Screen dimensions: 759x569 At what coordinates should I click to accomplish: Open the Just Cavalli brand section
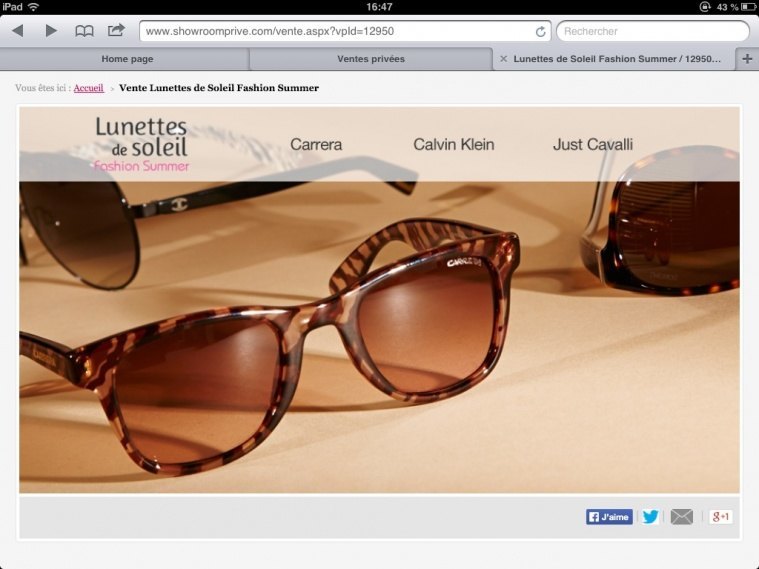592,145
